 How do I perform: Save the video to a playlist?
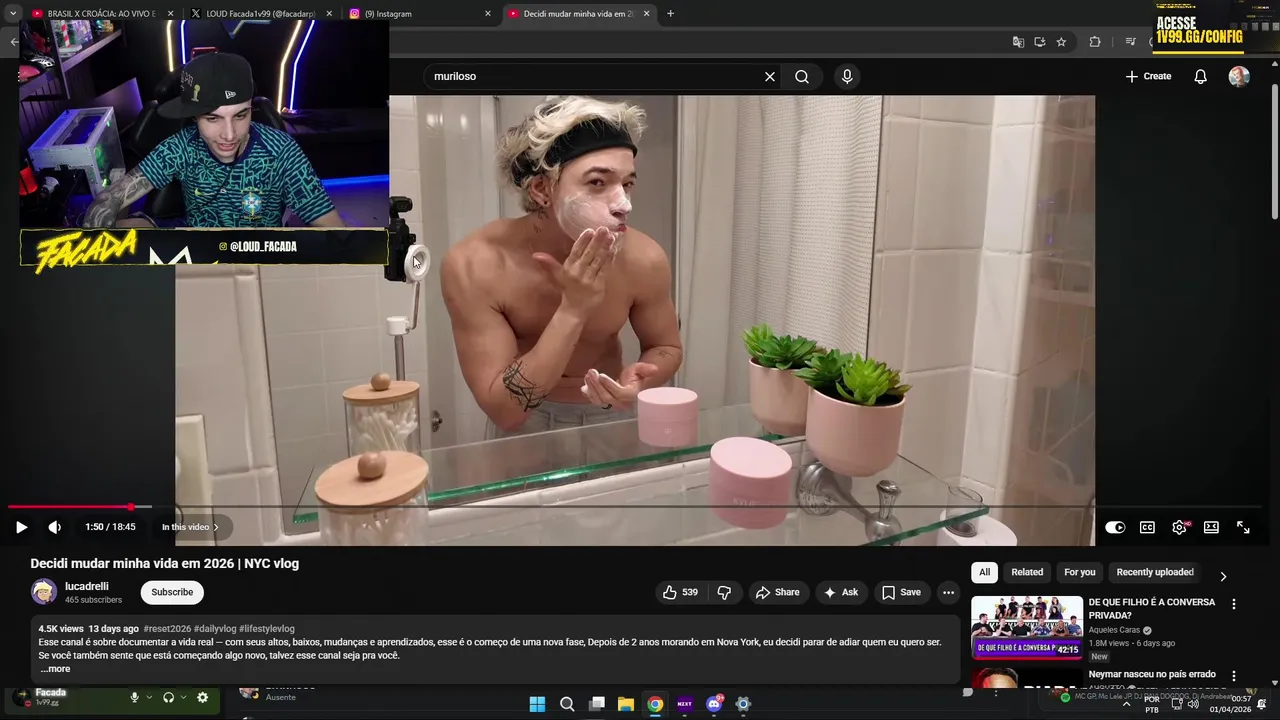(901, 592)
